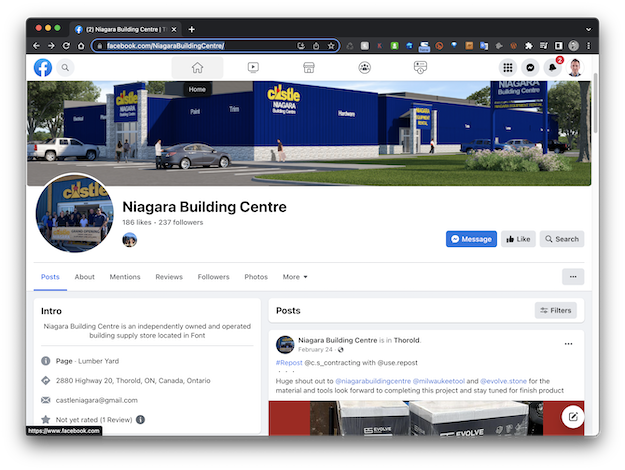Click the share icon in address bar
625x470 pixels.
click(x=316, y=46)
